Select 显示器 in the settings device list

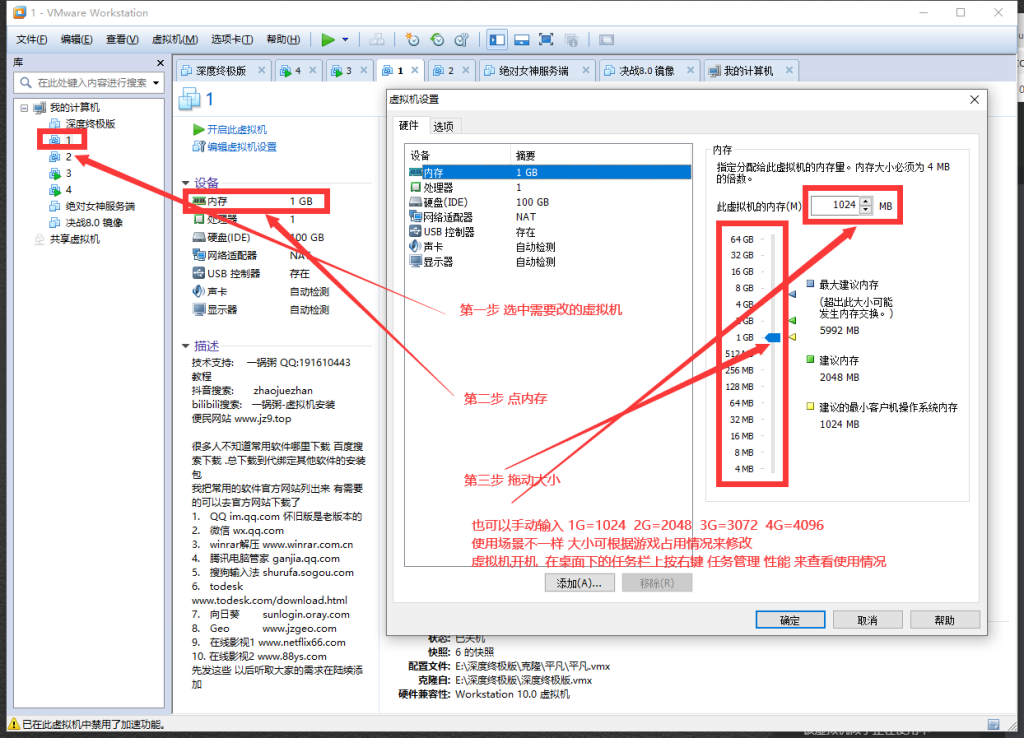(x=549, y=262)
